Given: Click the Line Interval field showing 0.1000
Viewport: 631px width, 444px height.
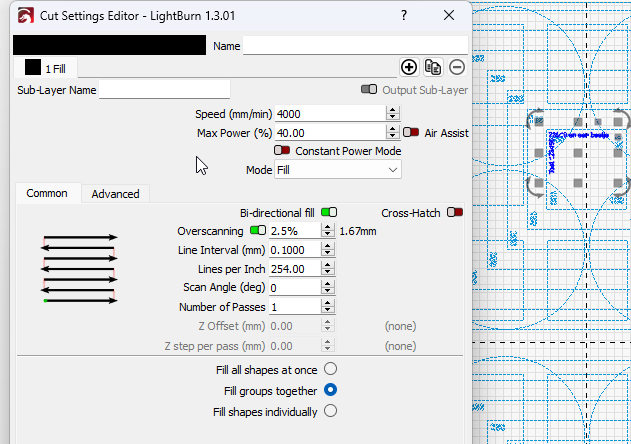Looking at the screenshot, I should (295, 250).
